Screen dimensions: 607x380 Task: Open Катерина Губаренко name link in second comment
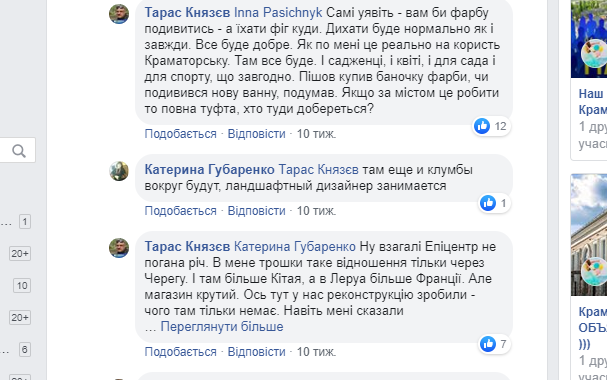[209, 169]
